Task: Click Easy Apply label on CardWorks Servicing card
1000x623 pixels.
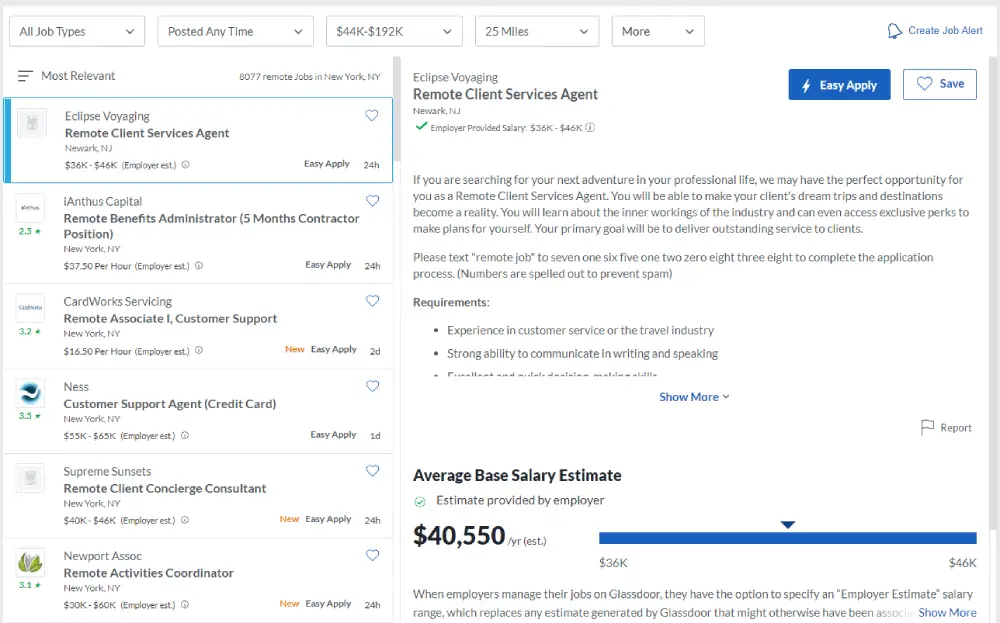Action: [x=334, y=349]
